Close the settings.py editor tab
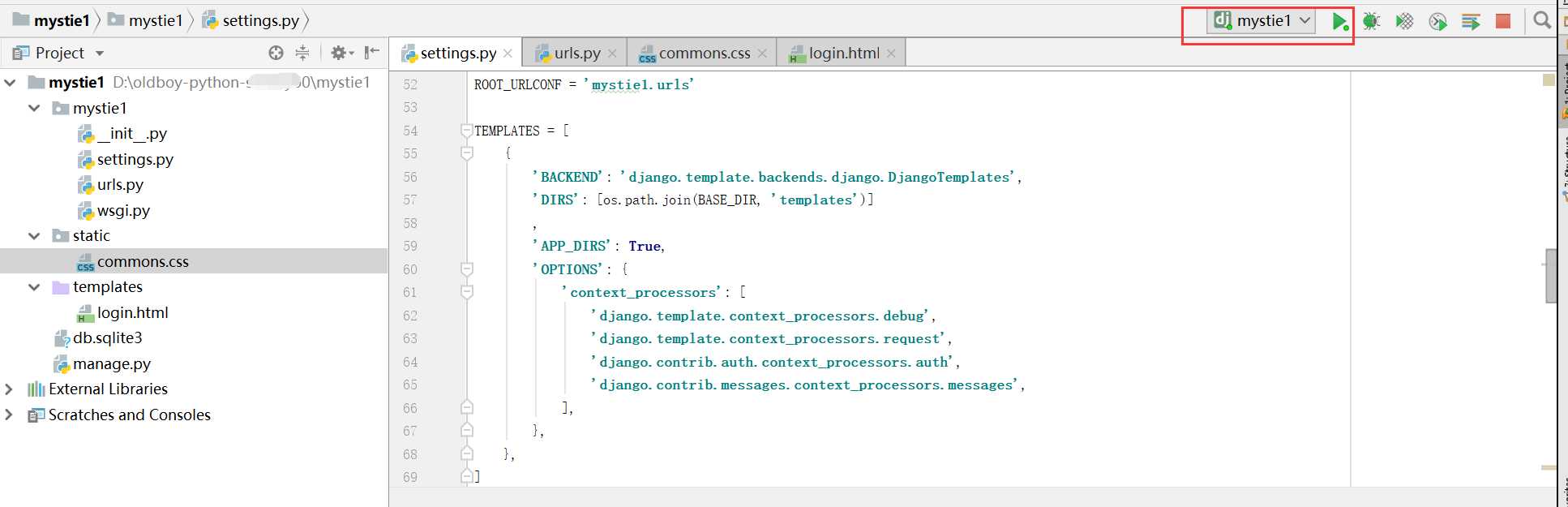 tap(508, 54)
